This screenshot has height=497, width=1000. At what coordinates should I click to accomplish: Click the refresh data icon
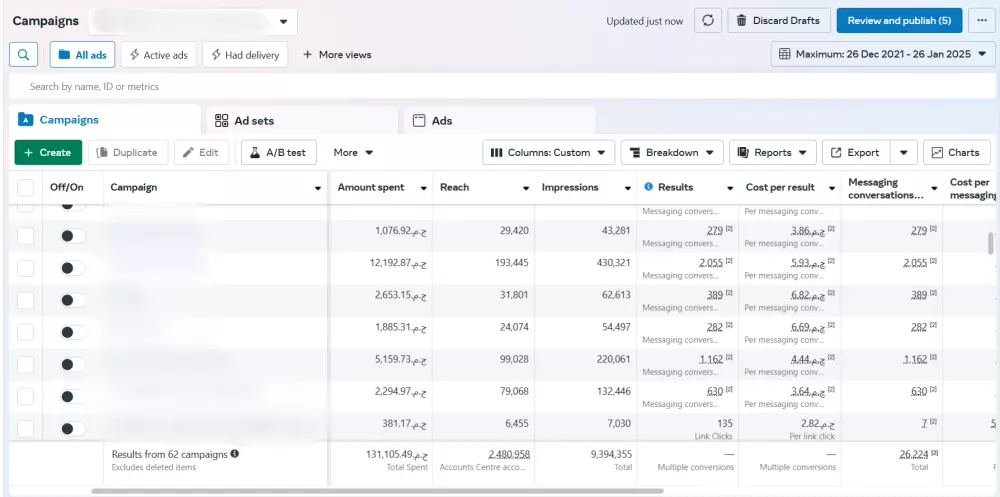[x=707, y=21]
